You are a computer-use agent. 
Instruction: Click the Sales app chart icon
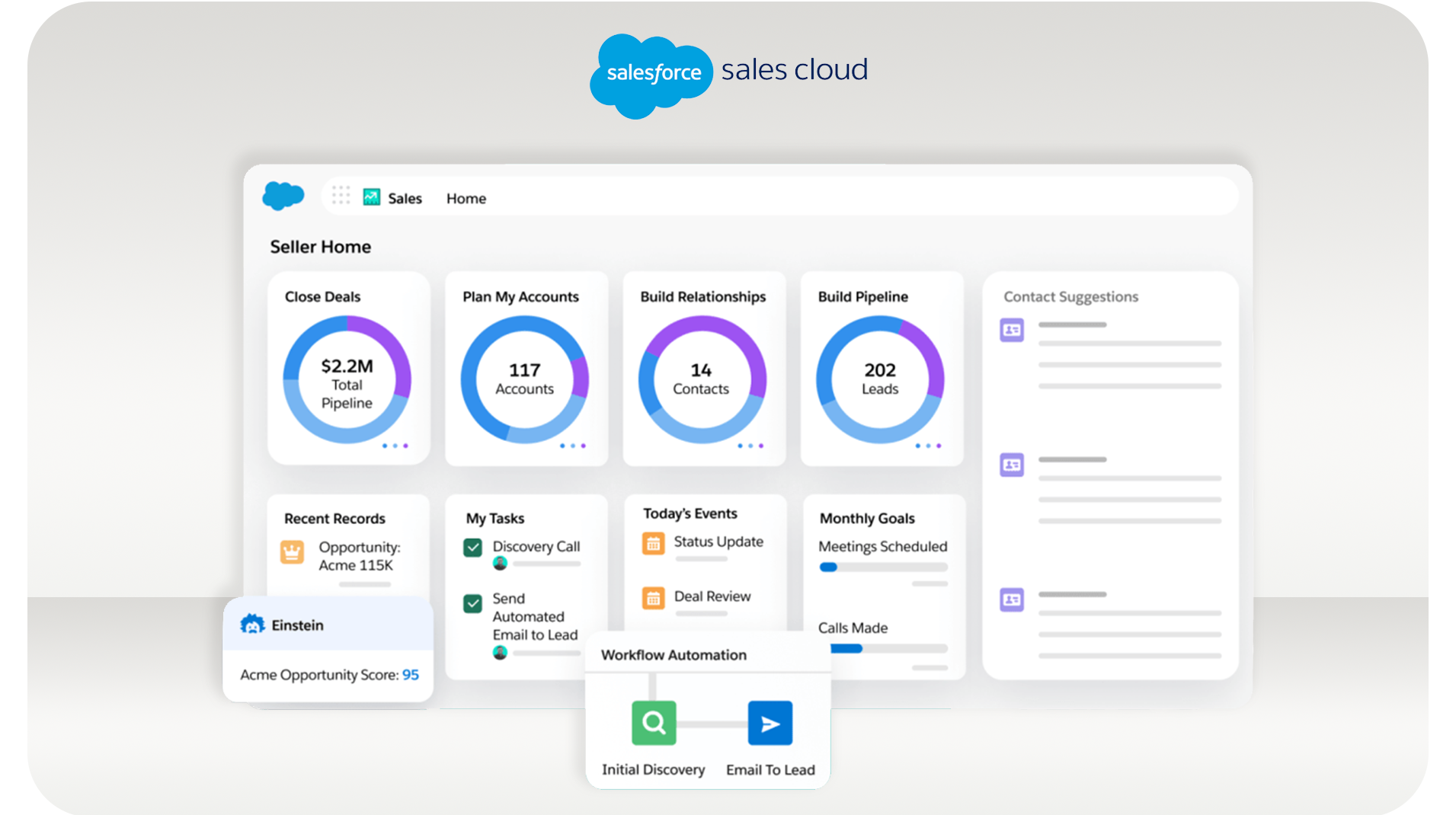372,197
